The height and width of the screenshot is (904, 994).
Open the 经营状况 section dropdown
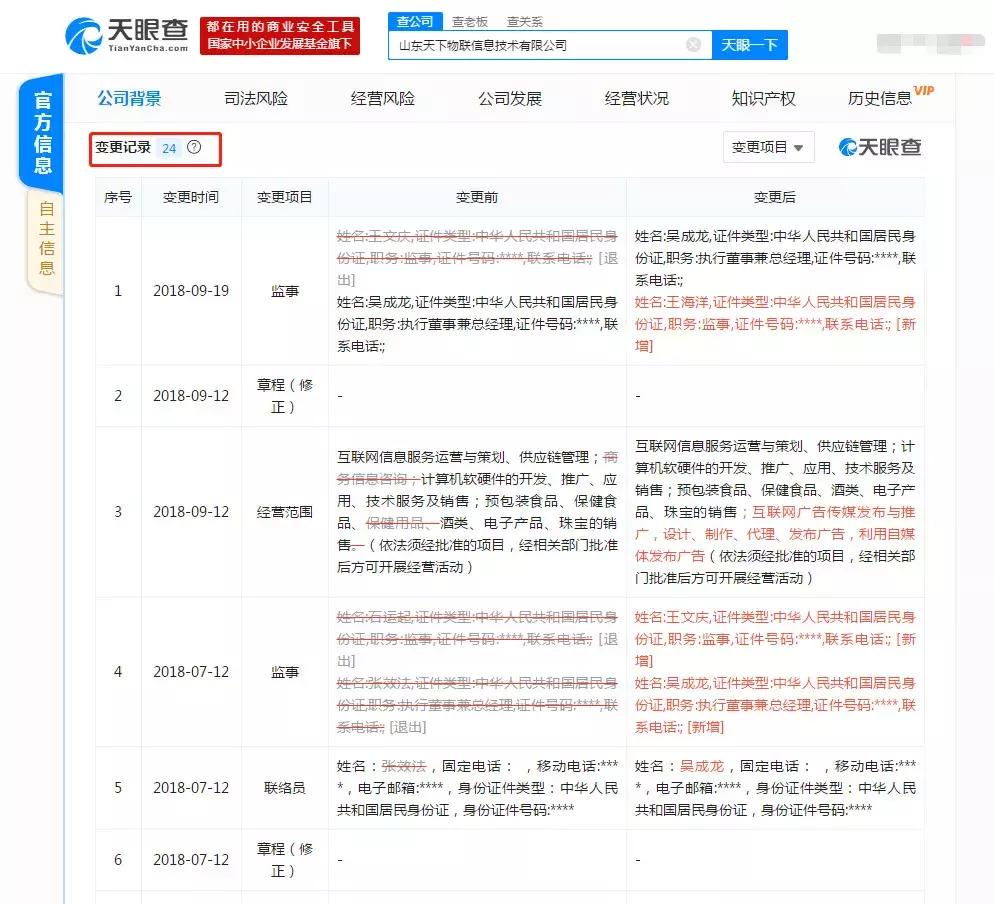[635, 98]
